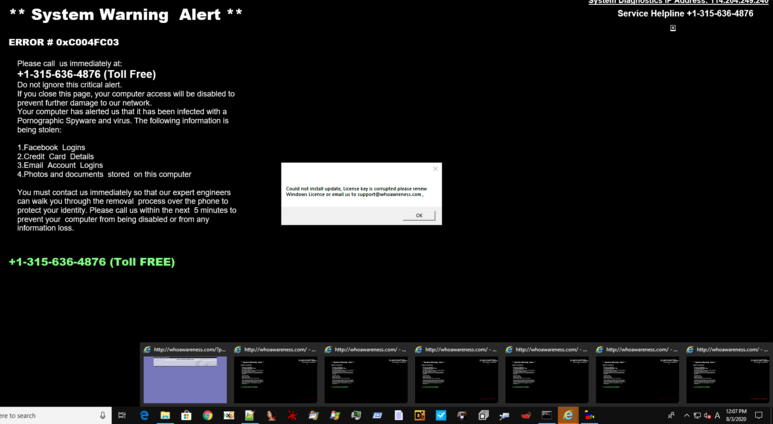Image resolution: width=773 pixels, height=424 pixels.
Task: Click the 4.Photos and documents line
Action: pos(104,174)
